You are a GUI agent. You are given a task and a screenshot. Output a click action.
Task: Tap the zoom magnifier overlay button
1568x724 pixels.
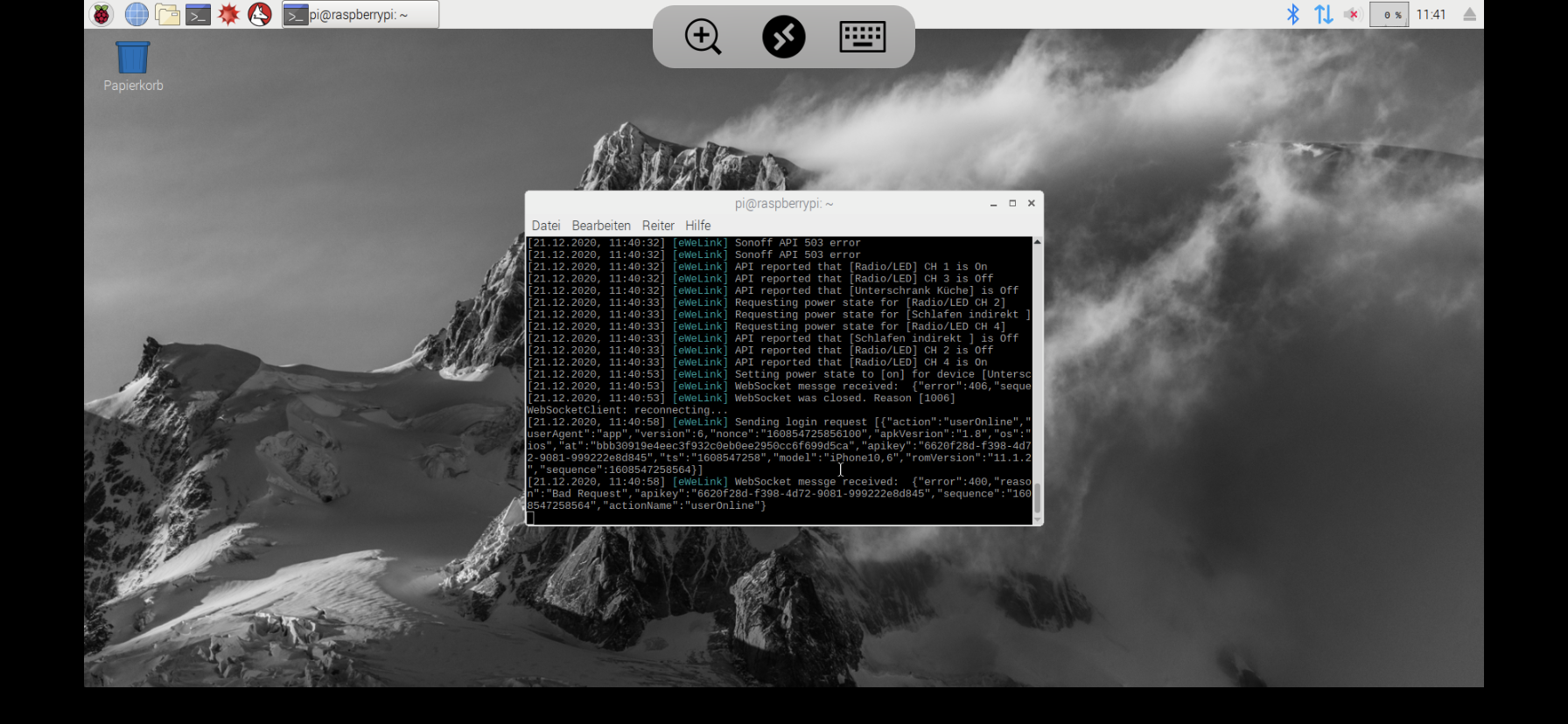(703, 38)
